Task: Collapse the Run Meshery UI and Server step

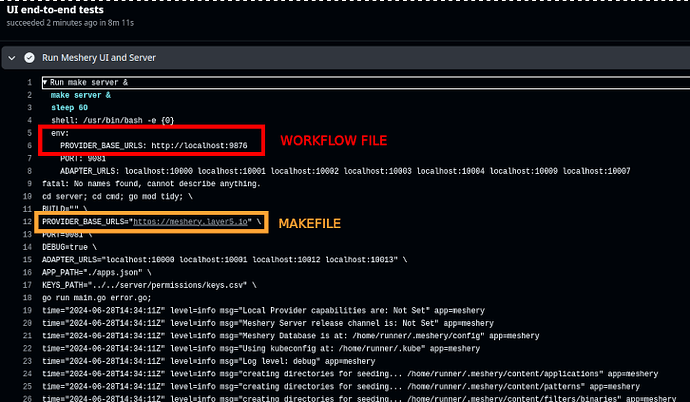Action: [12, 58]
